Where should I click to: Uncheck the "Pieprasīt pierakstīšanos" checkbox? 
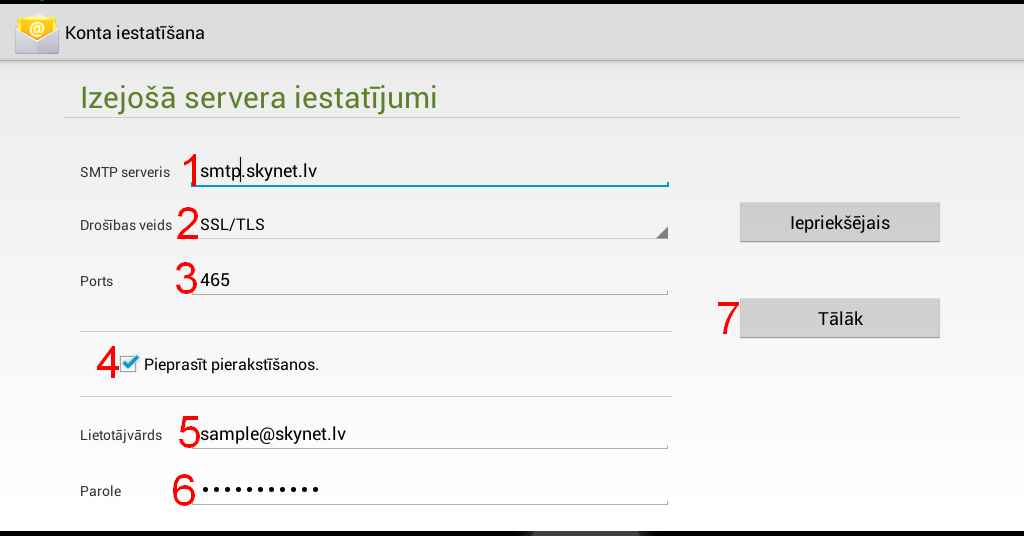(129, 364)
